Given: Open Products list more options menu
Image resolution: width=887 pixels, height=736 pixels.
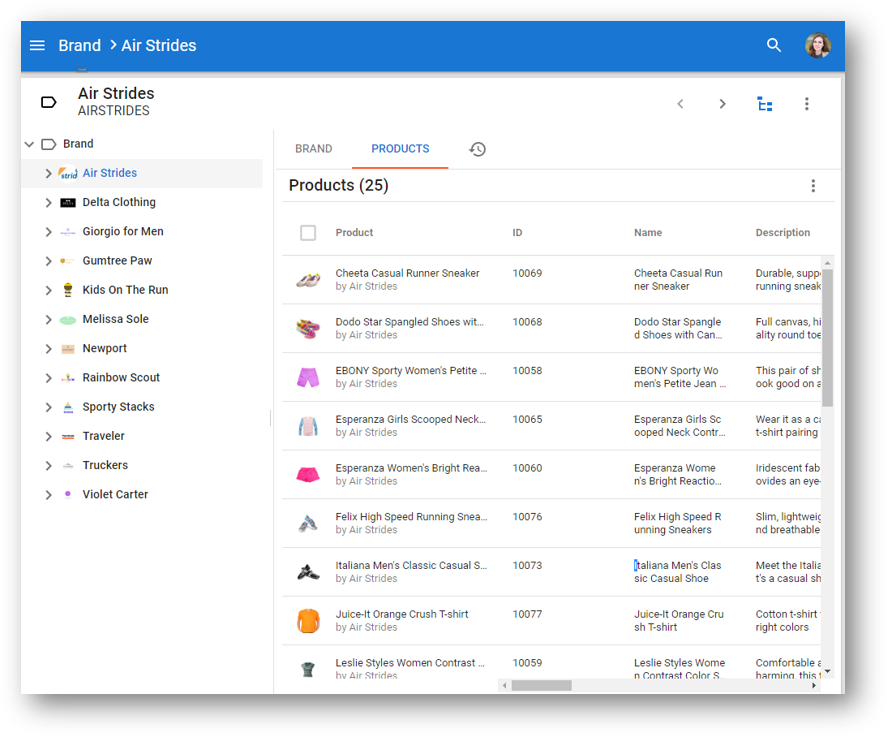Looking at the screenshot, I should coord(813,186).
